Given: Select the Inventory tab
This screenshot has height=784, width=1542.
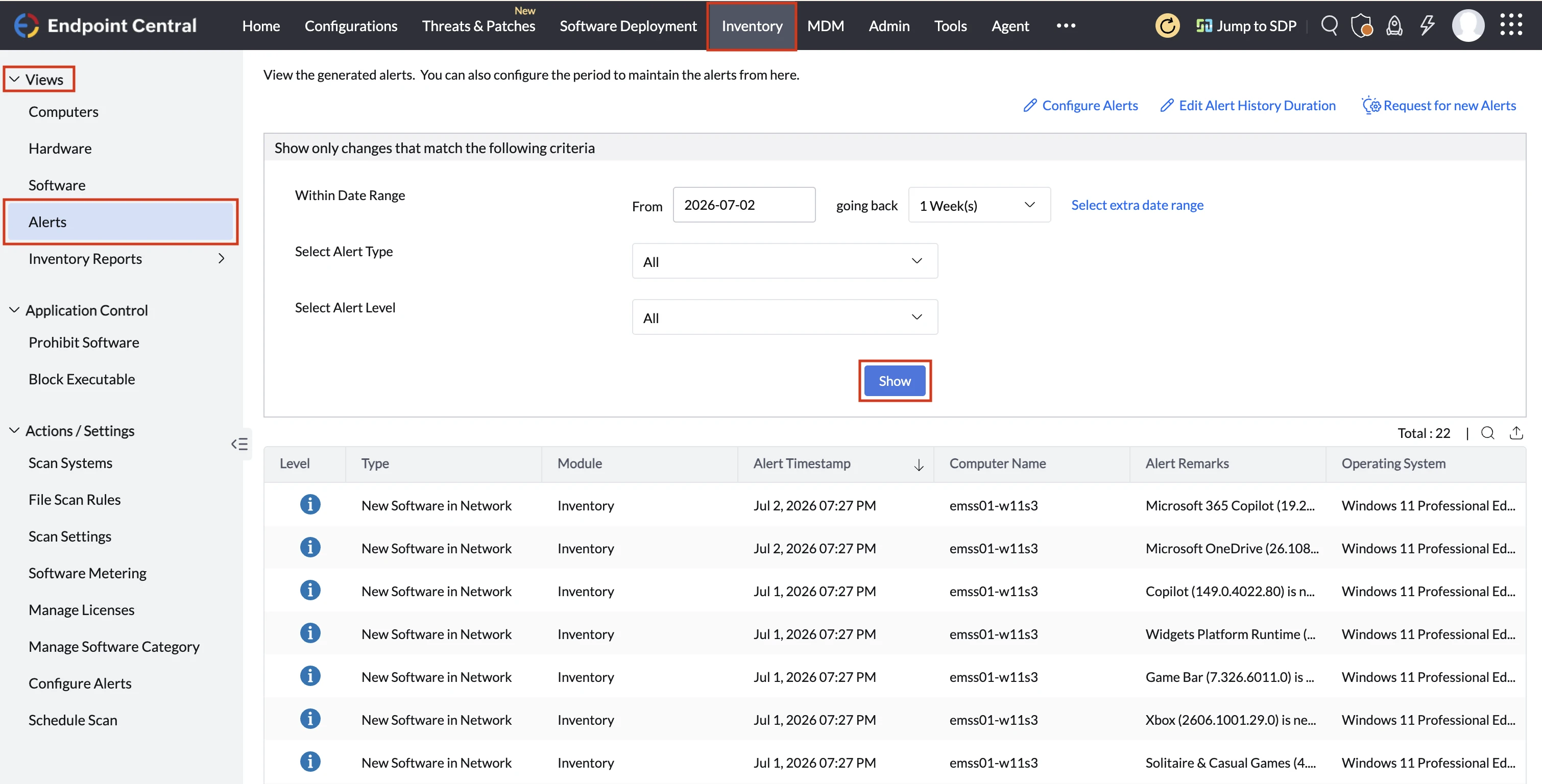Looking at the screenshot, I should pos(752,26).
